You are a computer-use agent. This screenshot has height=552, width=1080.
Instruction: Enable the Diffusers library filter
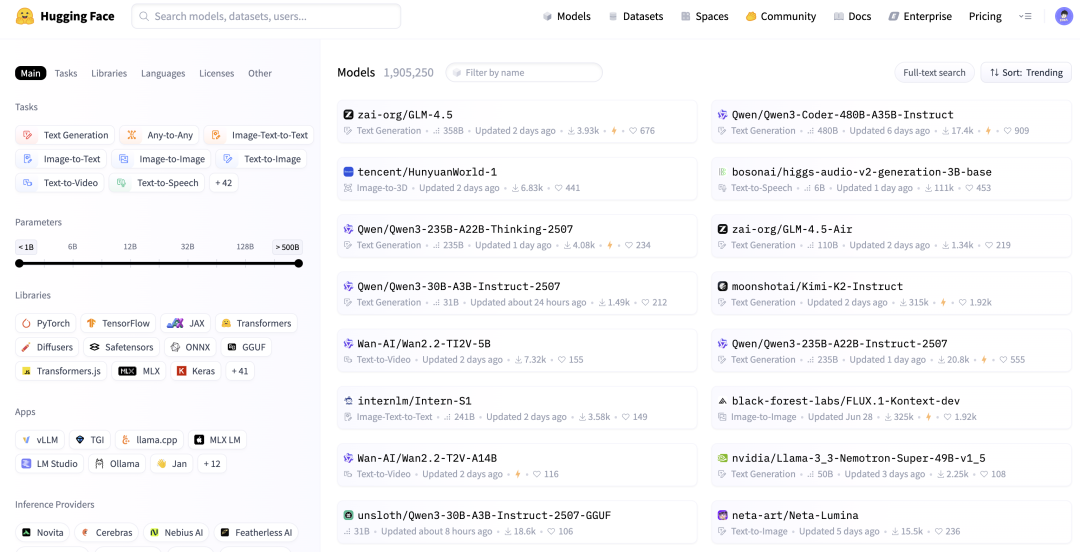[x=47, y=347]
